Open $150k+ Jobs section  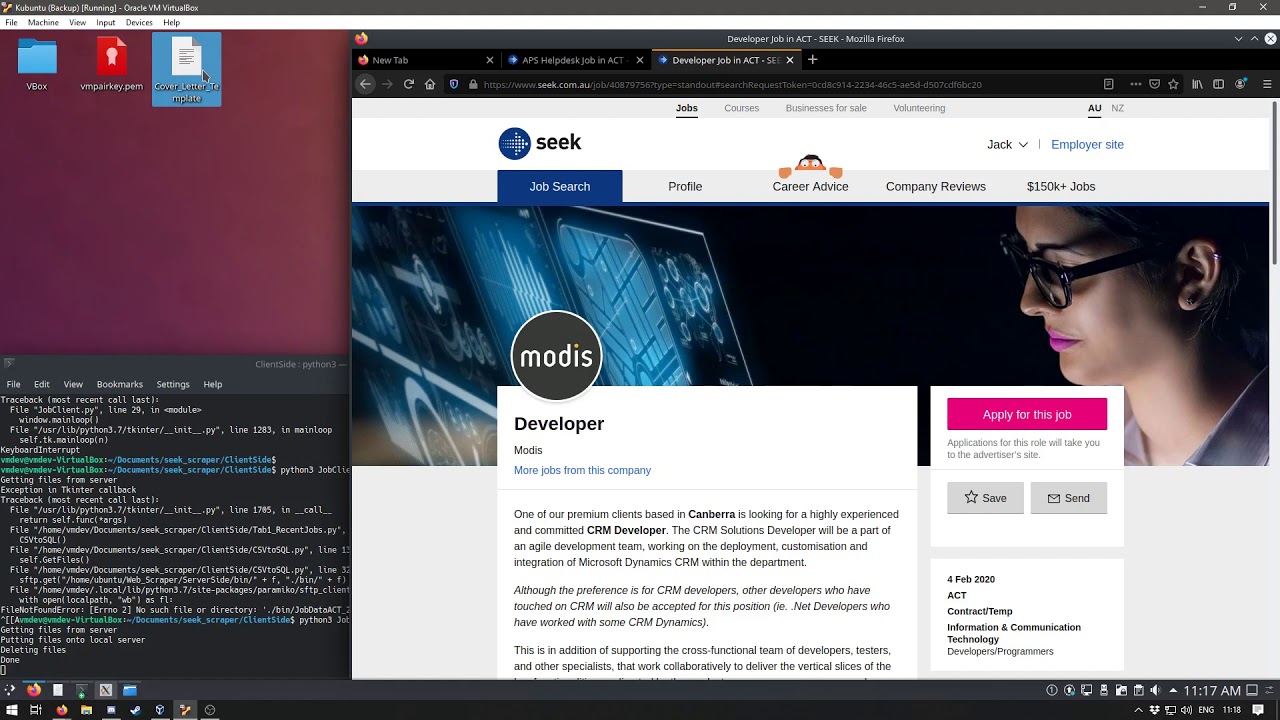pyautogui.click(x=1061, y=187)
